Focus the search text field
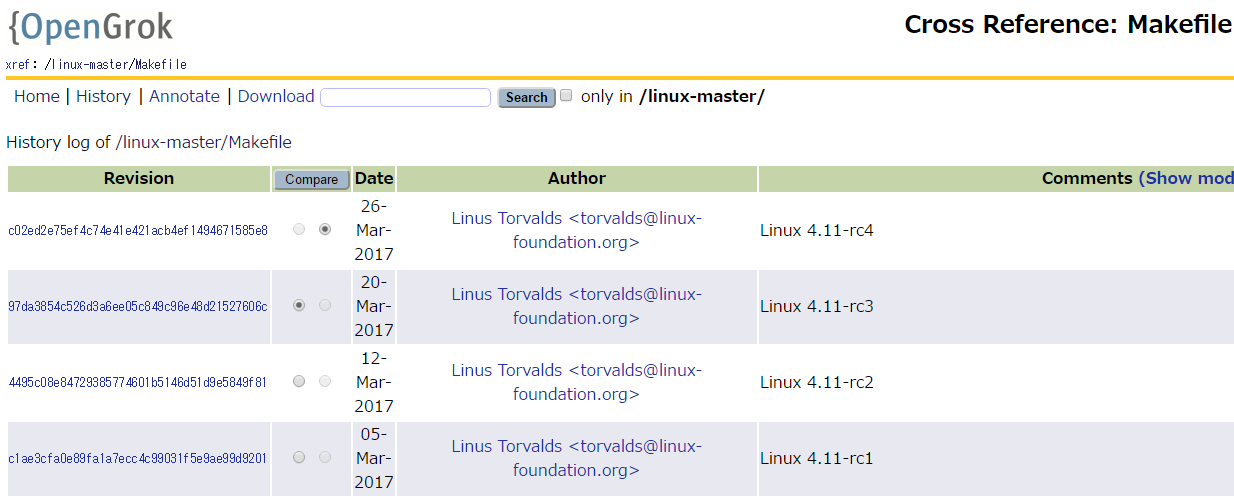1234x500 pixels. tap(405, 97)
